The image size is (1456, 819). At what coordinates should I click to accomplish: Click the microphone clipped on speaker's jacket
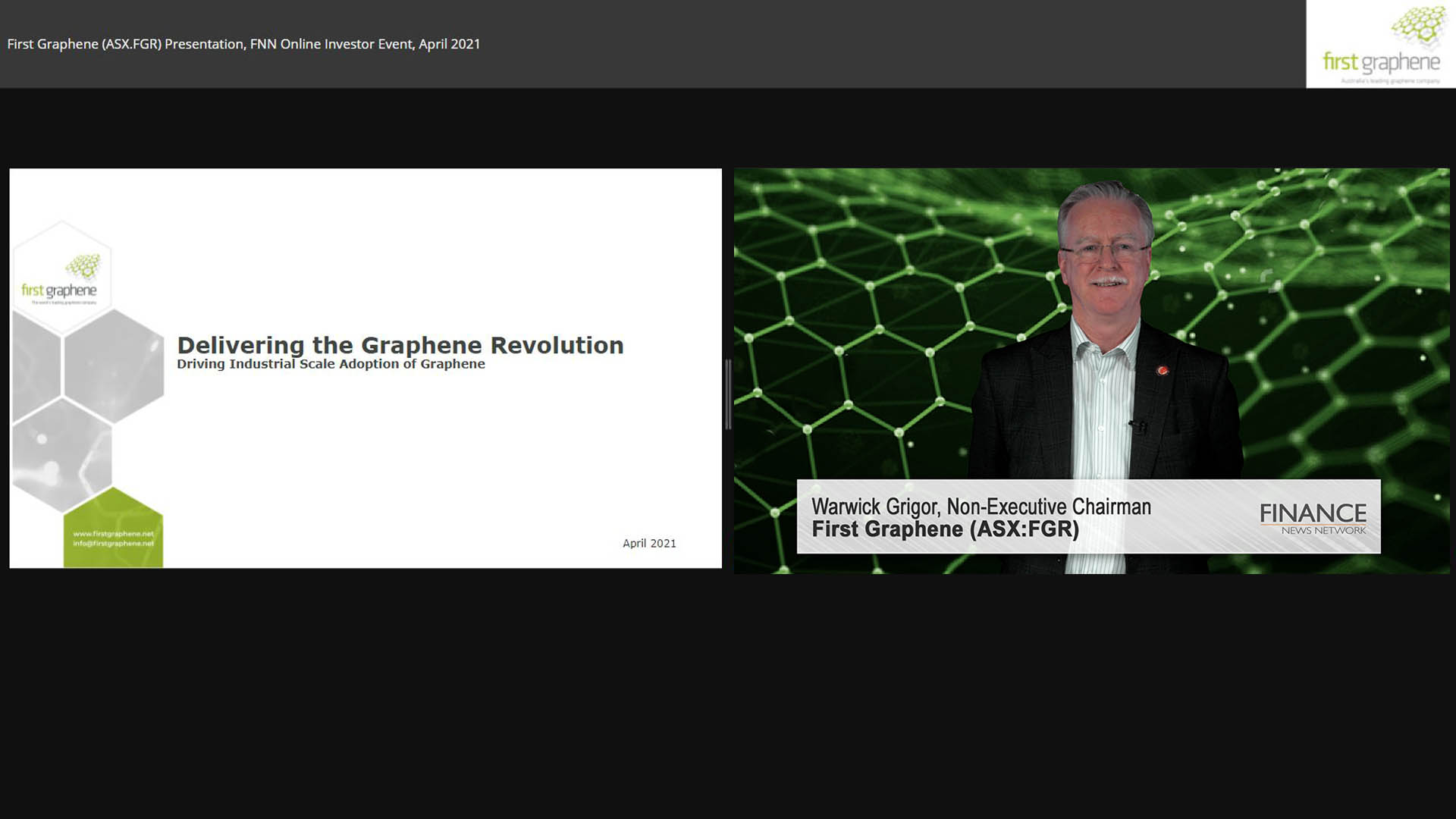coord(1137,425)
